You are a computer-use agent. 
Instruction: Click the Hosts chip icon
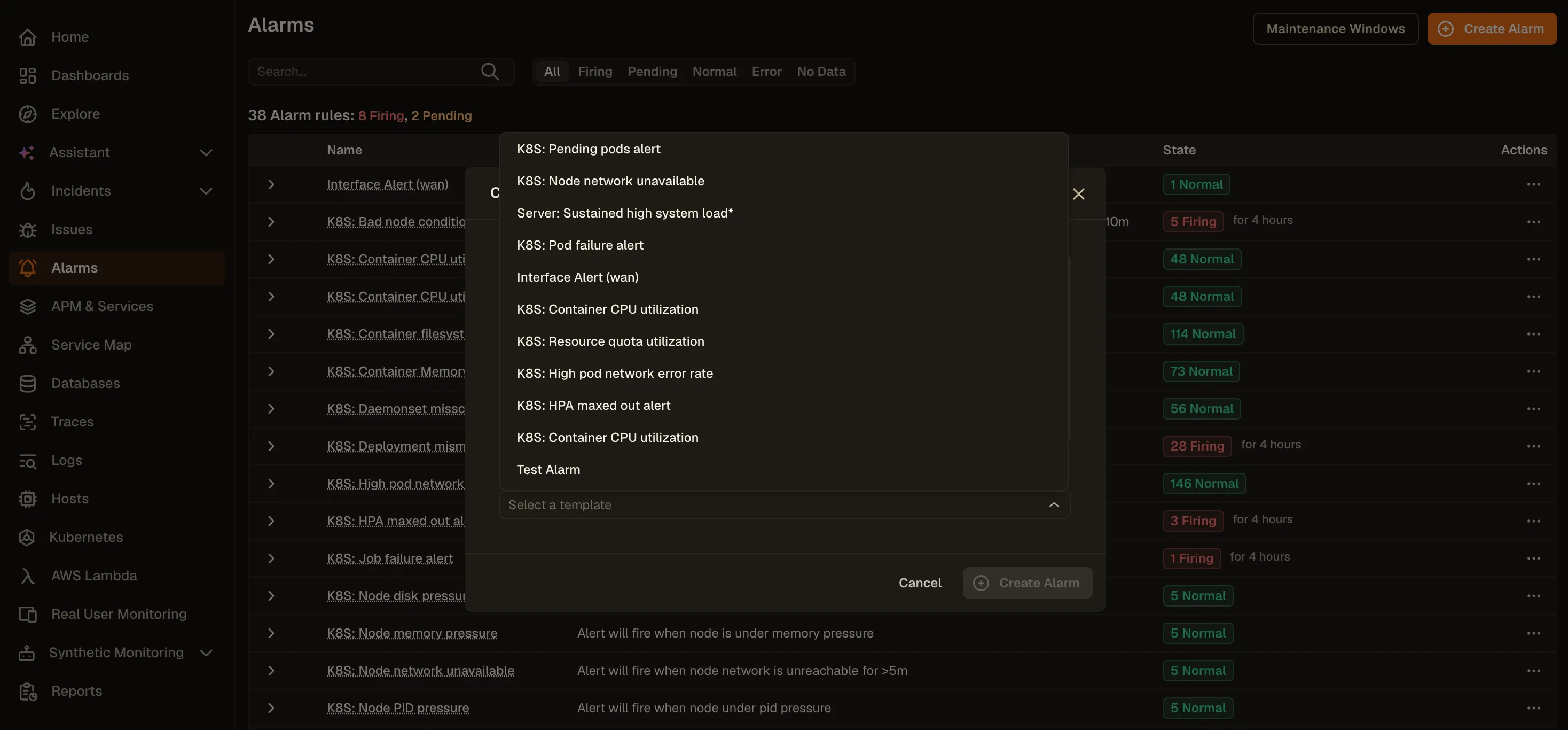tap(27, 499)
